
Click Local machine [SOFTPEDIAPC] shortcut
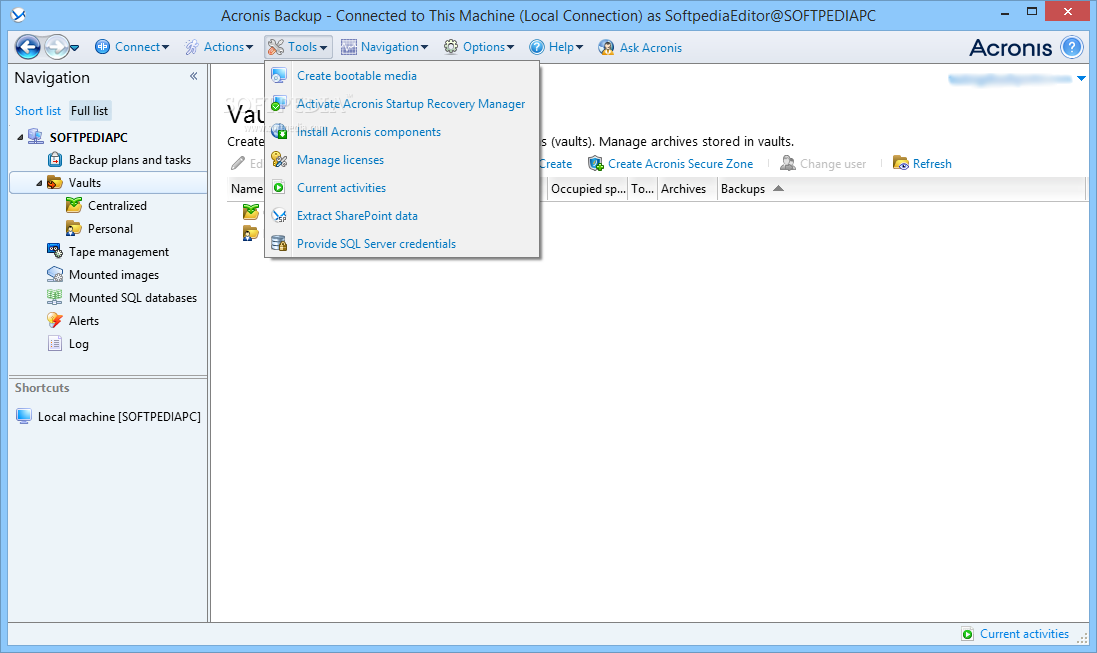click(119, 416)
